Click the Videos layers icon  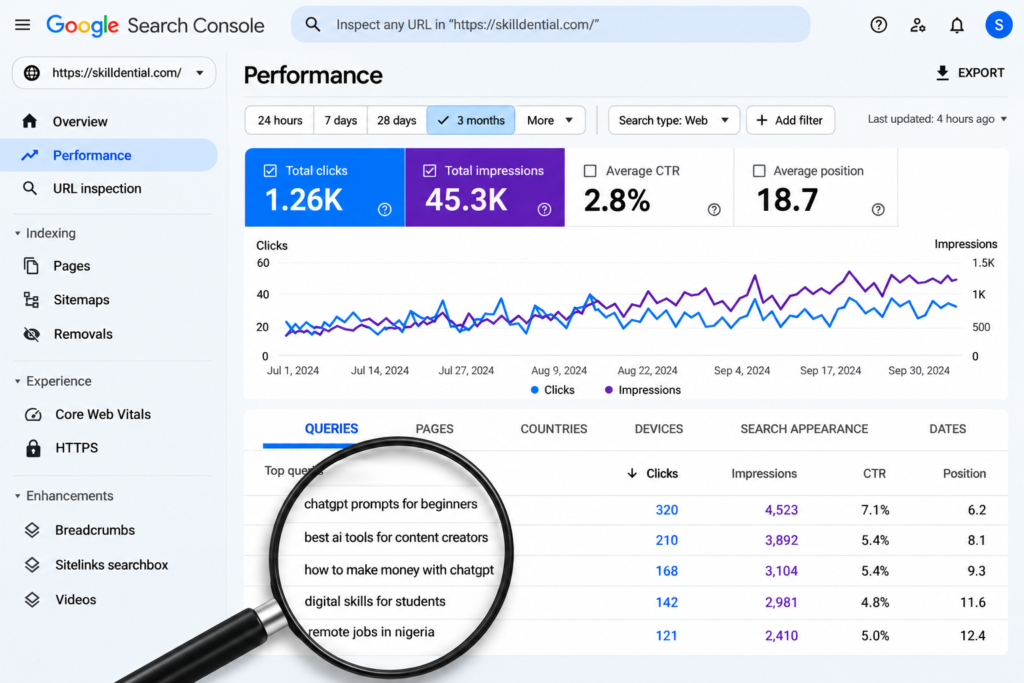tap(32, 599)
